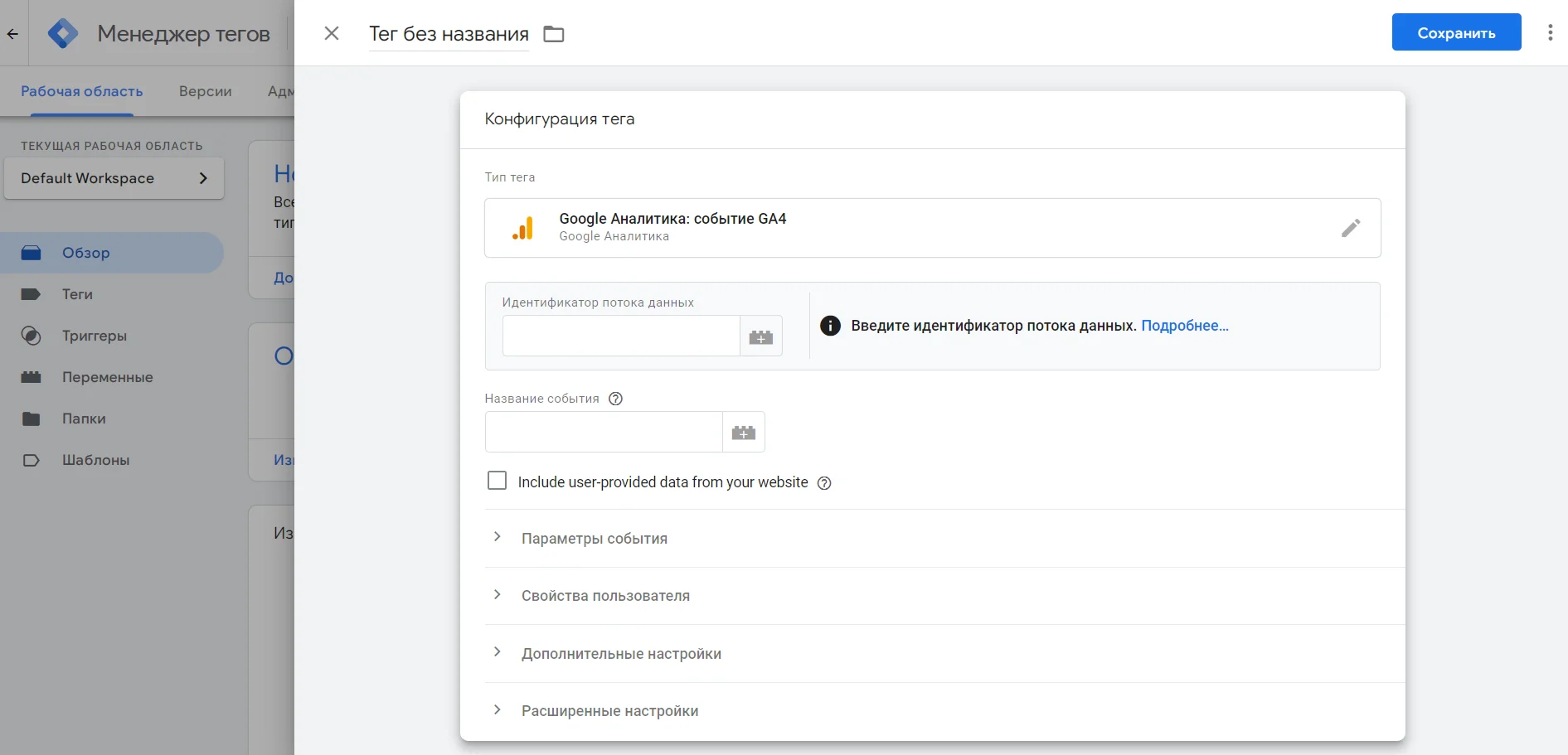Viewport: 1568px width, 755px height.
Task: Switch to Версии tab
Action: pos(206,91)
